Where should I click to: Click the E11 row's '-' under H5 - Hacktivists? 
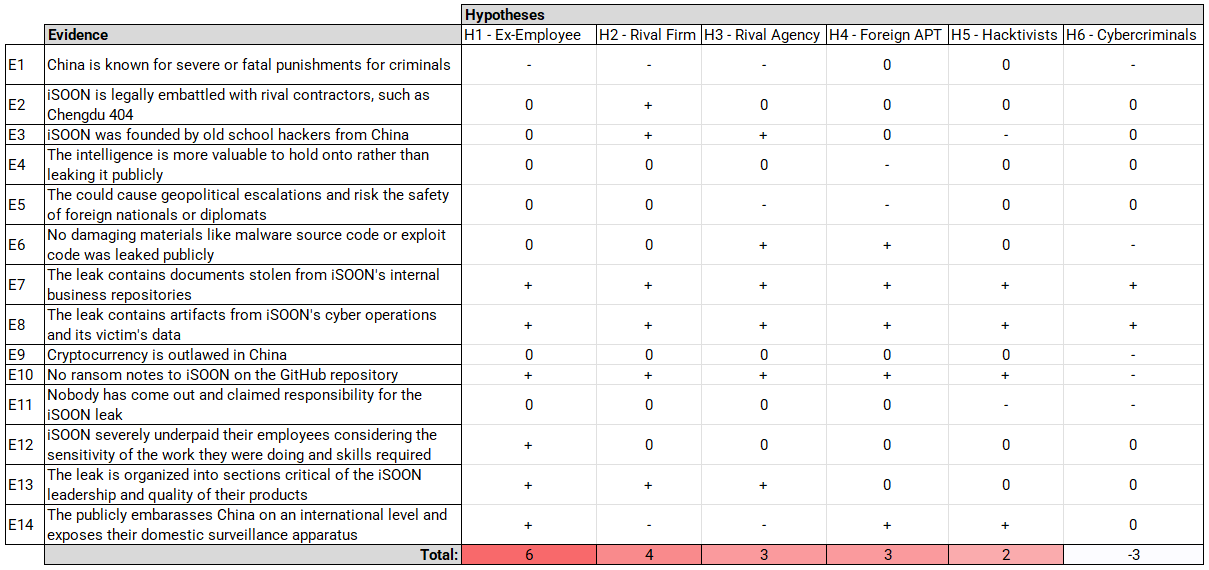[1005, 405]
